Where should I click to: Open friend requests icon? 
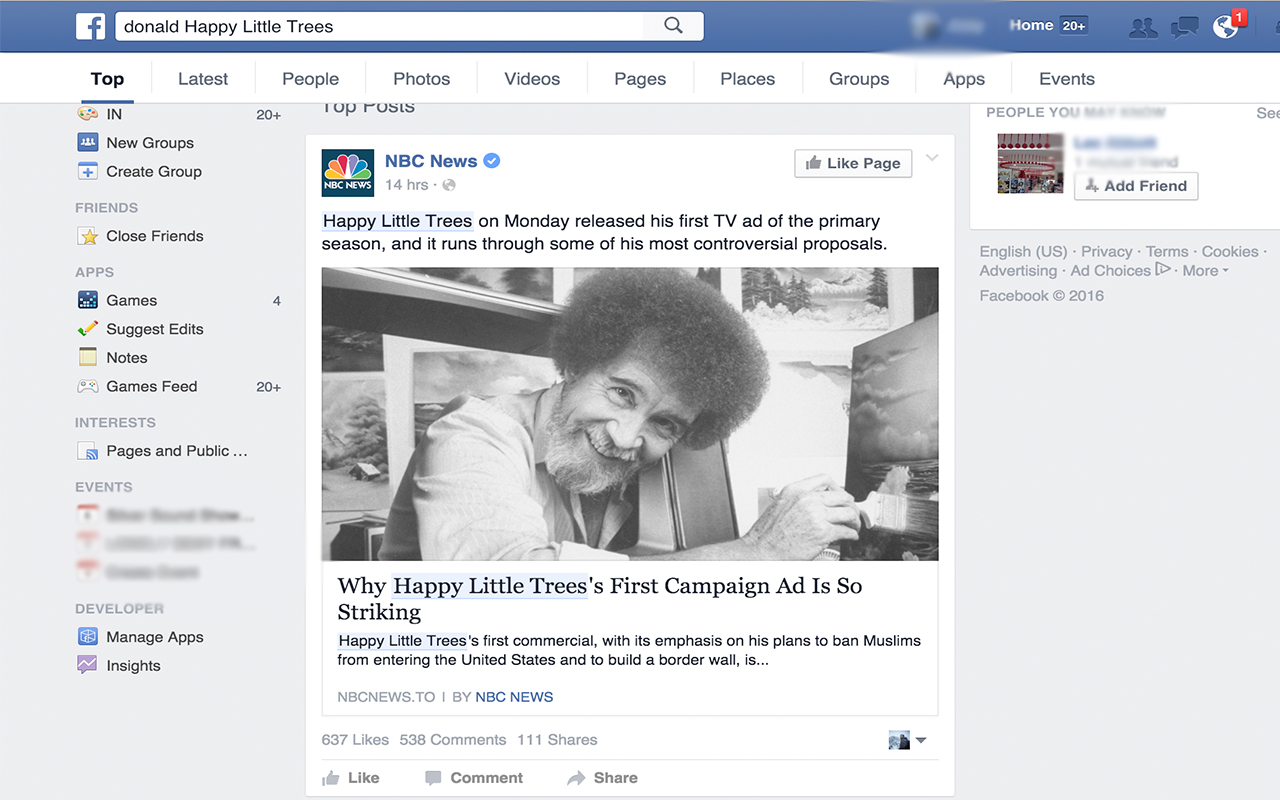coord(1142,27)
